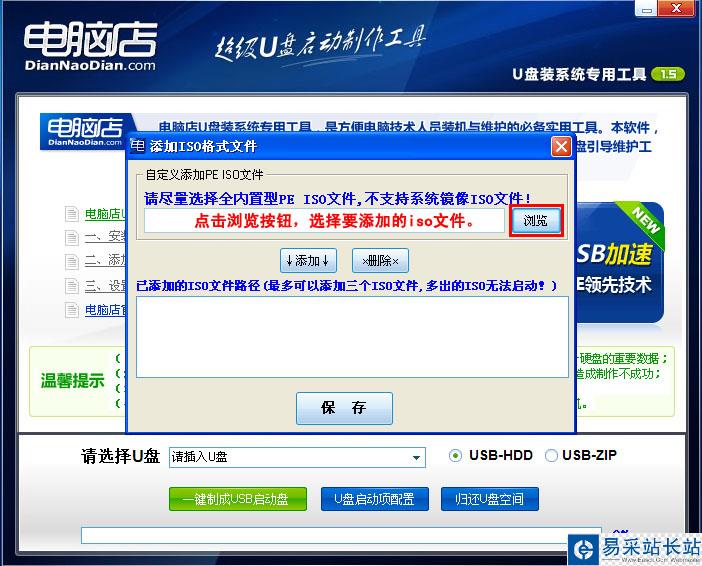Open the 二、添加 link in the list
Viewport: 702px width, 566px height.
point(106,260)
